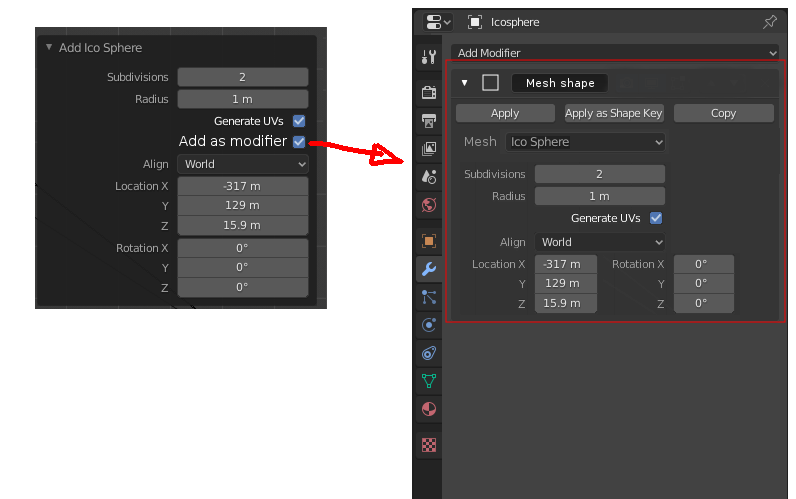The height and width of the screenshot is (499, 796).
Task: Collapse the Add Ico Sphere operator panel
Action: pos(49,47)
